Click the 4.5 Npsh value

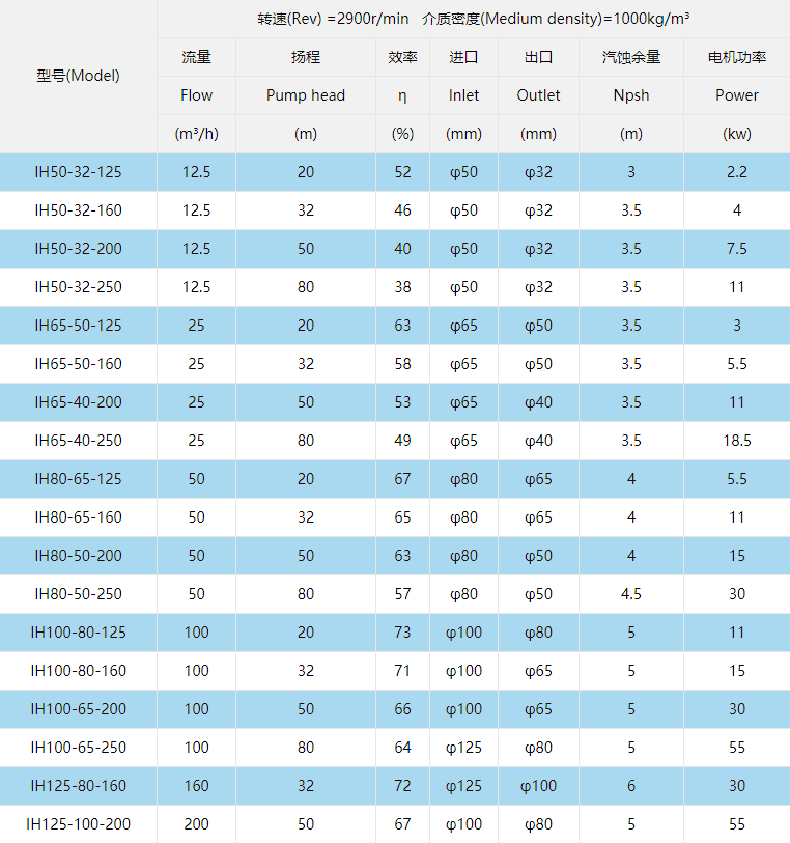tap(631, 594)
